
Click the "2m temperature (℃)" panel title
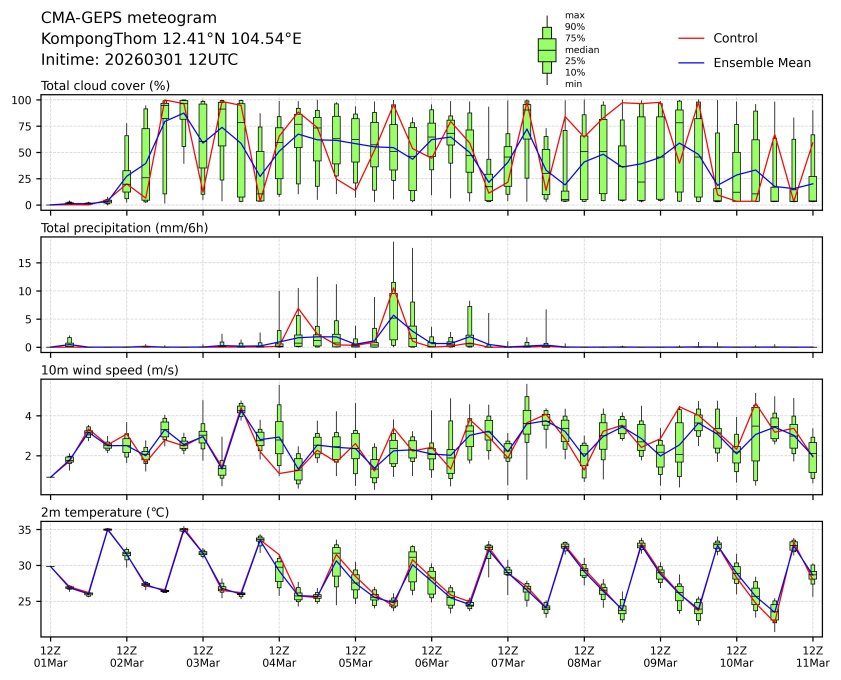click(105, 512)
